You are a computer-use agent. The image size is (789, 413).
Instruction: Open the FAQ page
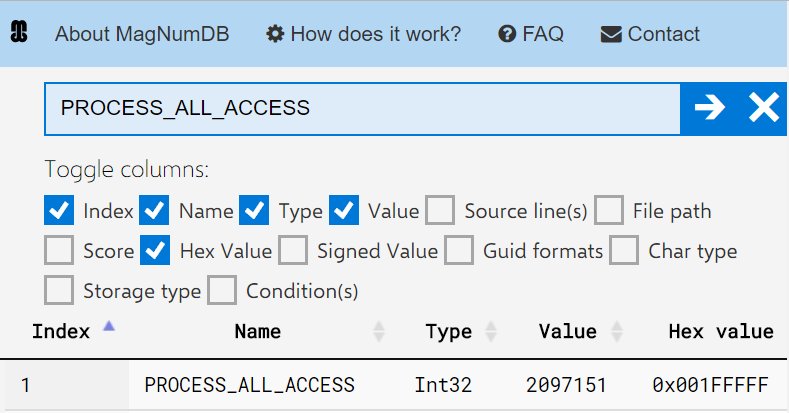[543, 34]
